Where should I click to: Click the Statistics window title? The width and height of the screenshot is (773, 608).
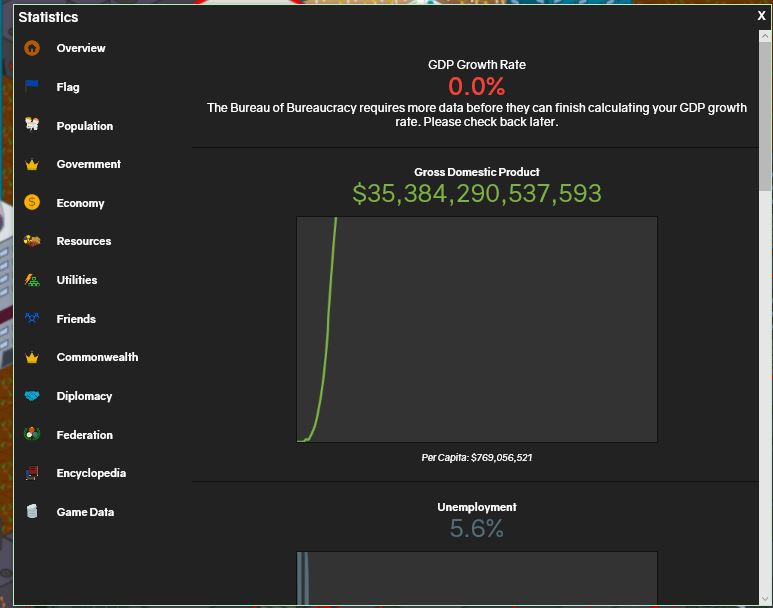[x=48, y=17]
